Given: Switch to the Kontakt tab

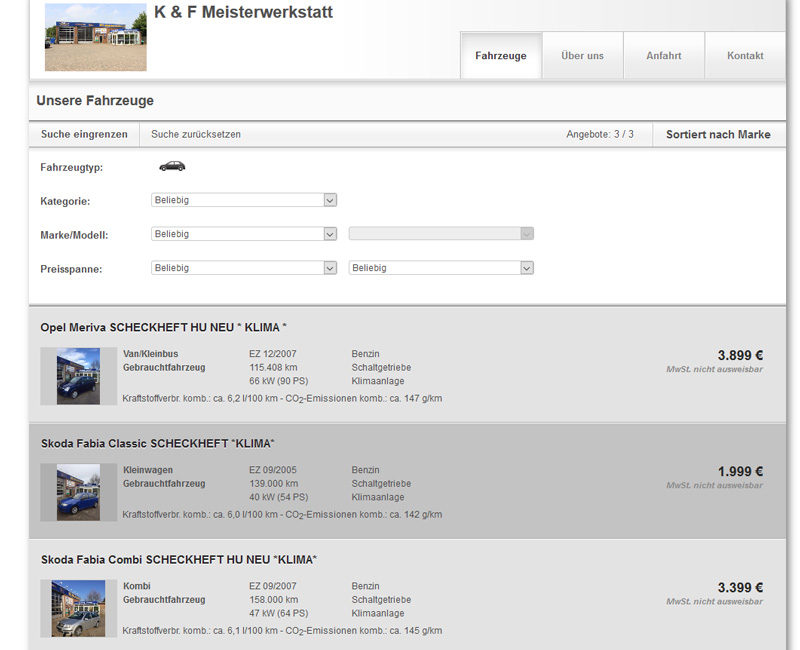Looking at the screenshot, I should 745,56.
